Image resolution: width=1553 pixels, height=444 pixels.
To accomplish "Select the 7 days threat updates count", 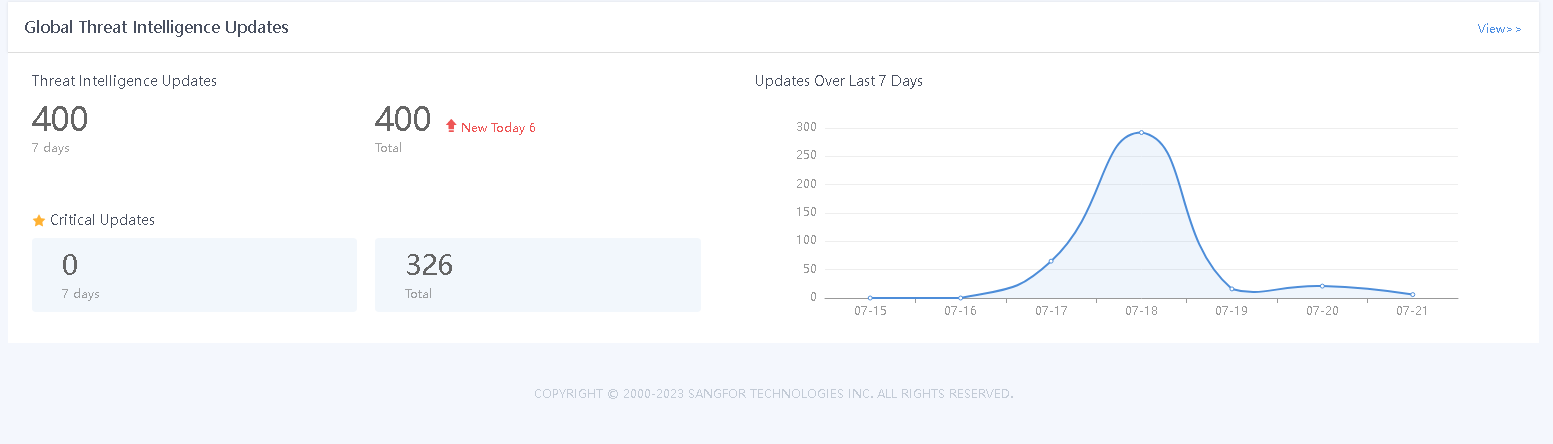I will click(60, 120).
